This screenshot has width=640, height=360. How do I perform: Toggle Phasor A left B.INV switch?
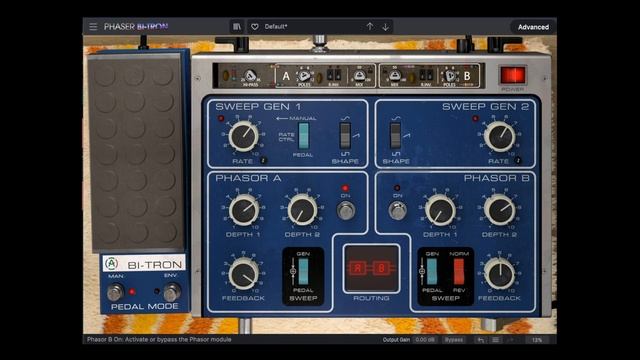point(330,75)
